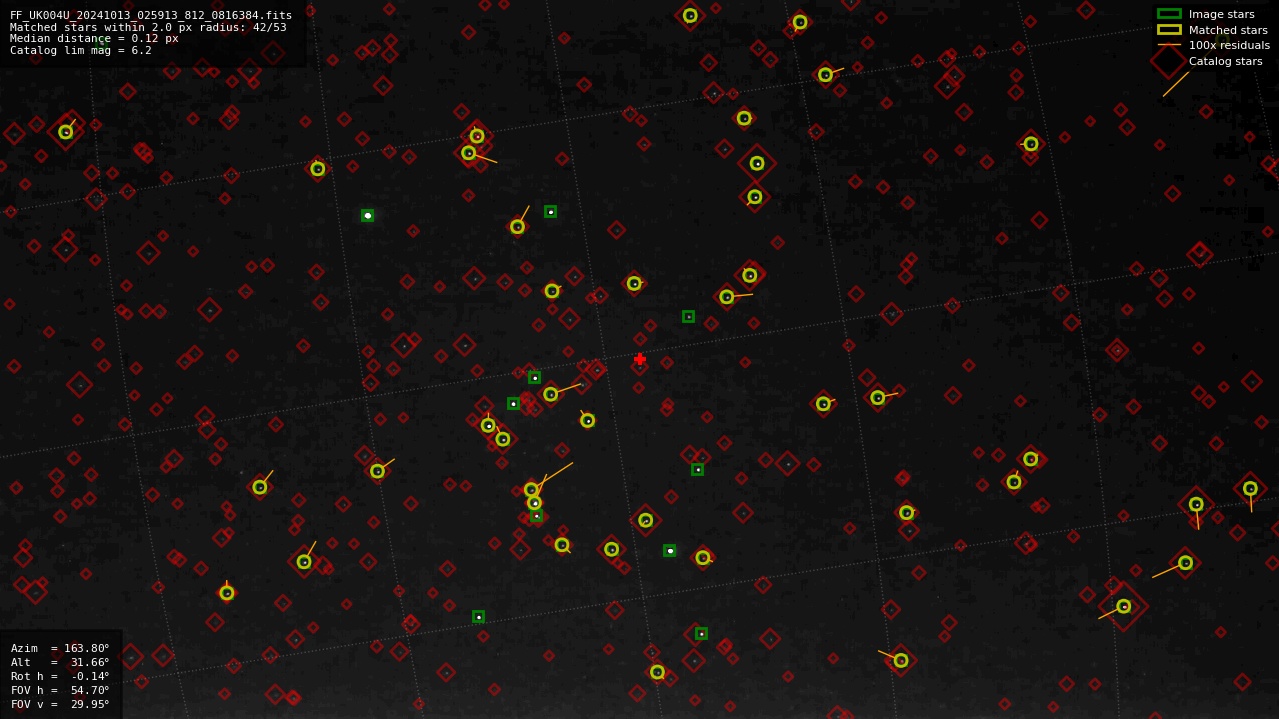The height and width of the screenshot is (719, 1279).
Task: Click the 'Rot h = -0.14°' readout
Action: (60, 676)
